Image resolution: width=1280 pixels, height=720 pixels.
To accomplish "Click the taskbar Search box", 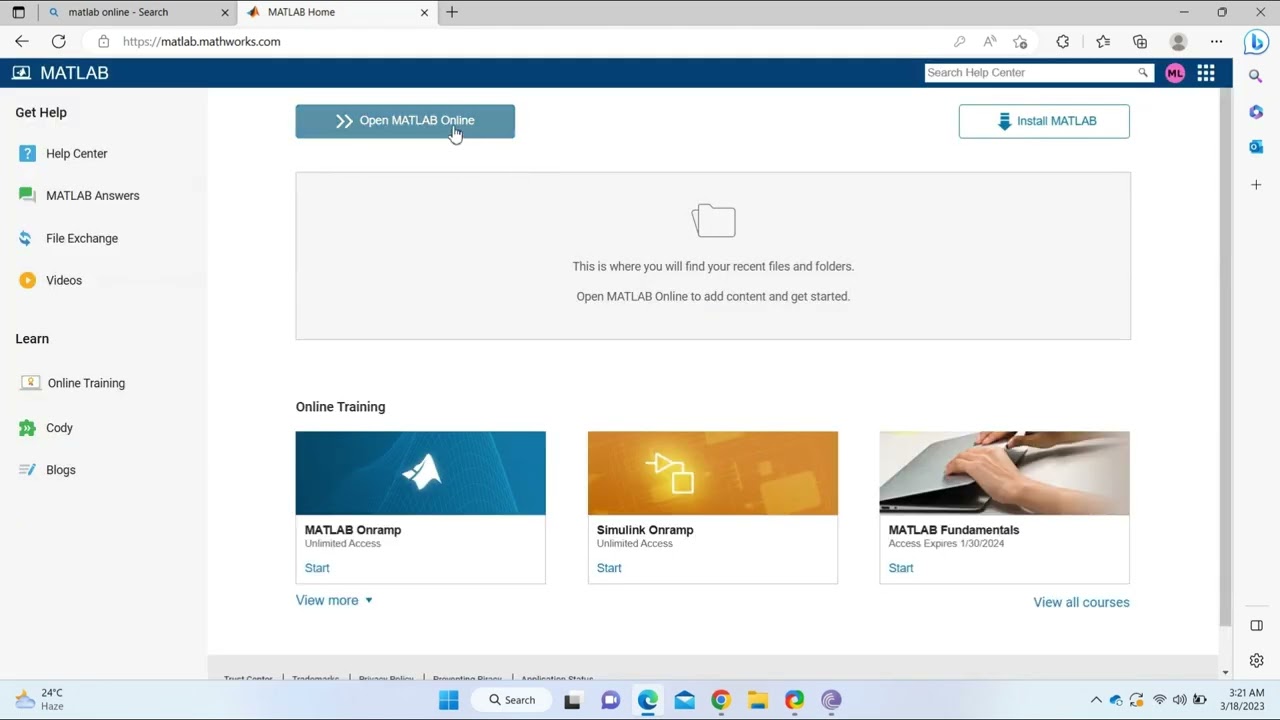I will [x=512, y=700].
